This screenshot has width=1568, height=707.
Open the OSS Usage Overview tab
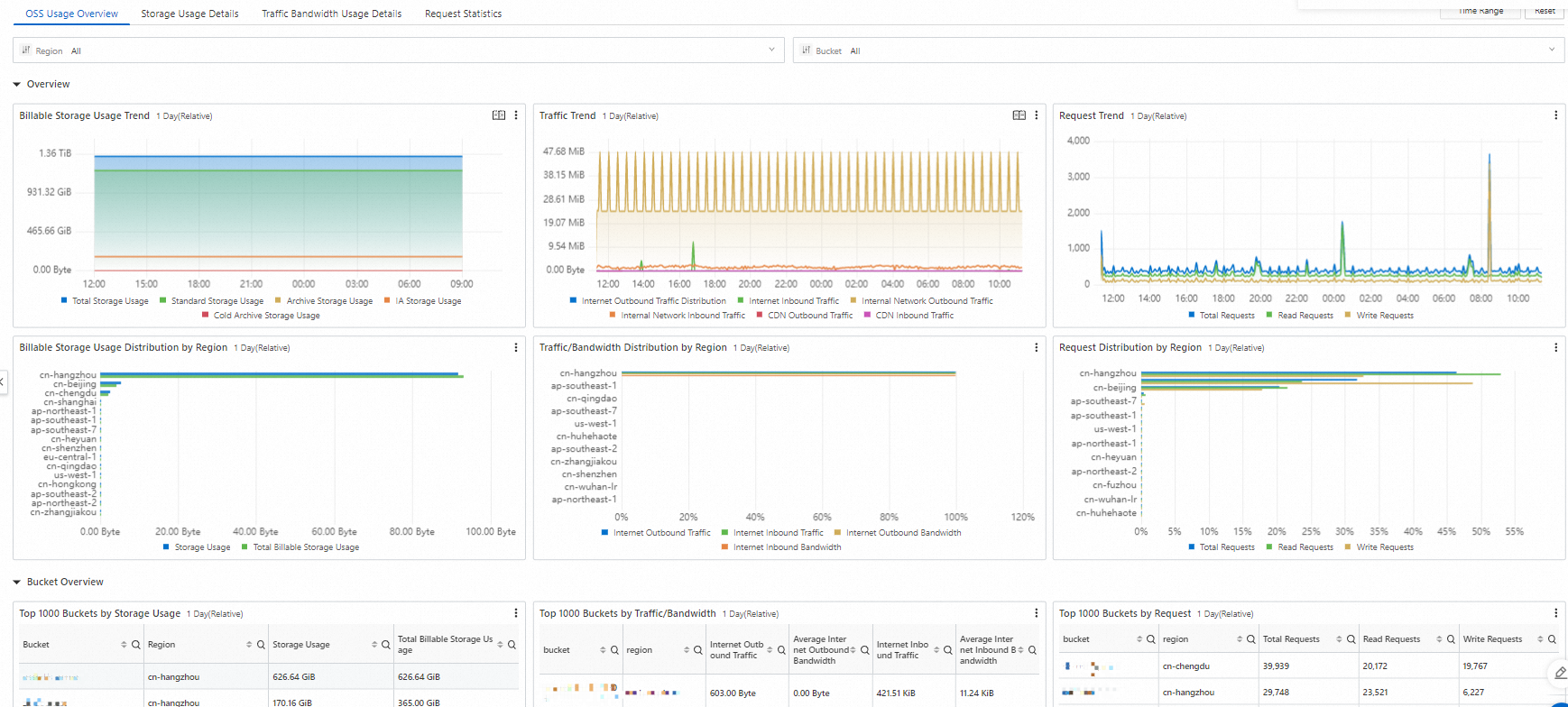click(71, 14)
